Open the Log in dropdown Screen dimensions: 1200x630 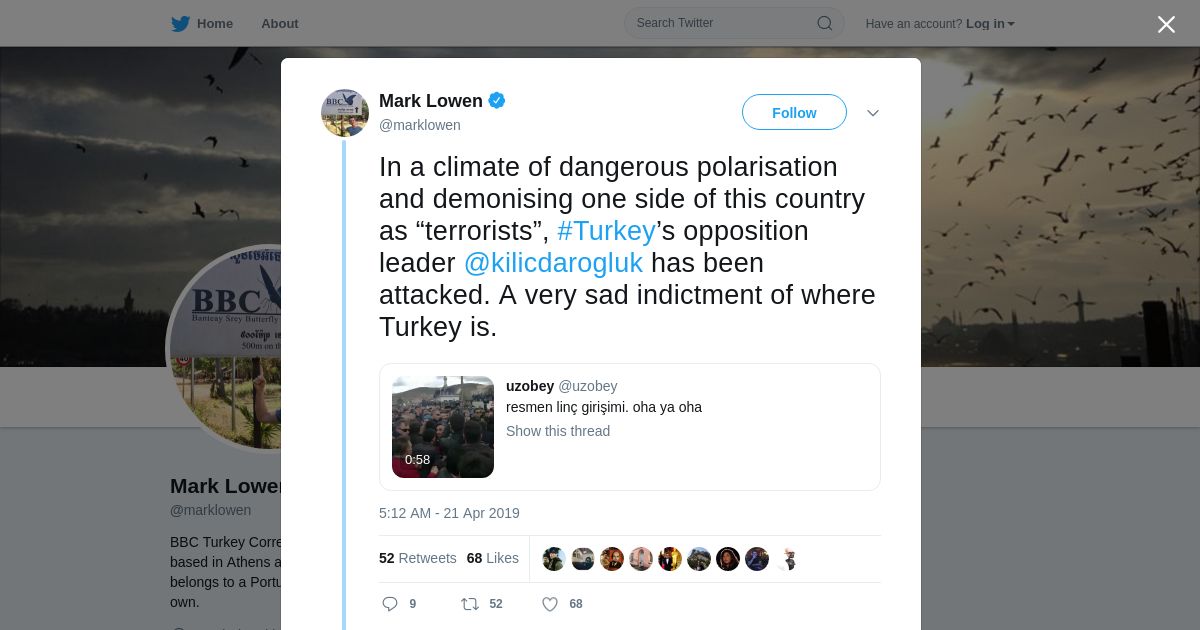pyautogui.click(x=990, y=24)
